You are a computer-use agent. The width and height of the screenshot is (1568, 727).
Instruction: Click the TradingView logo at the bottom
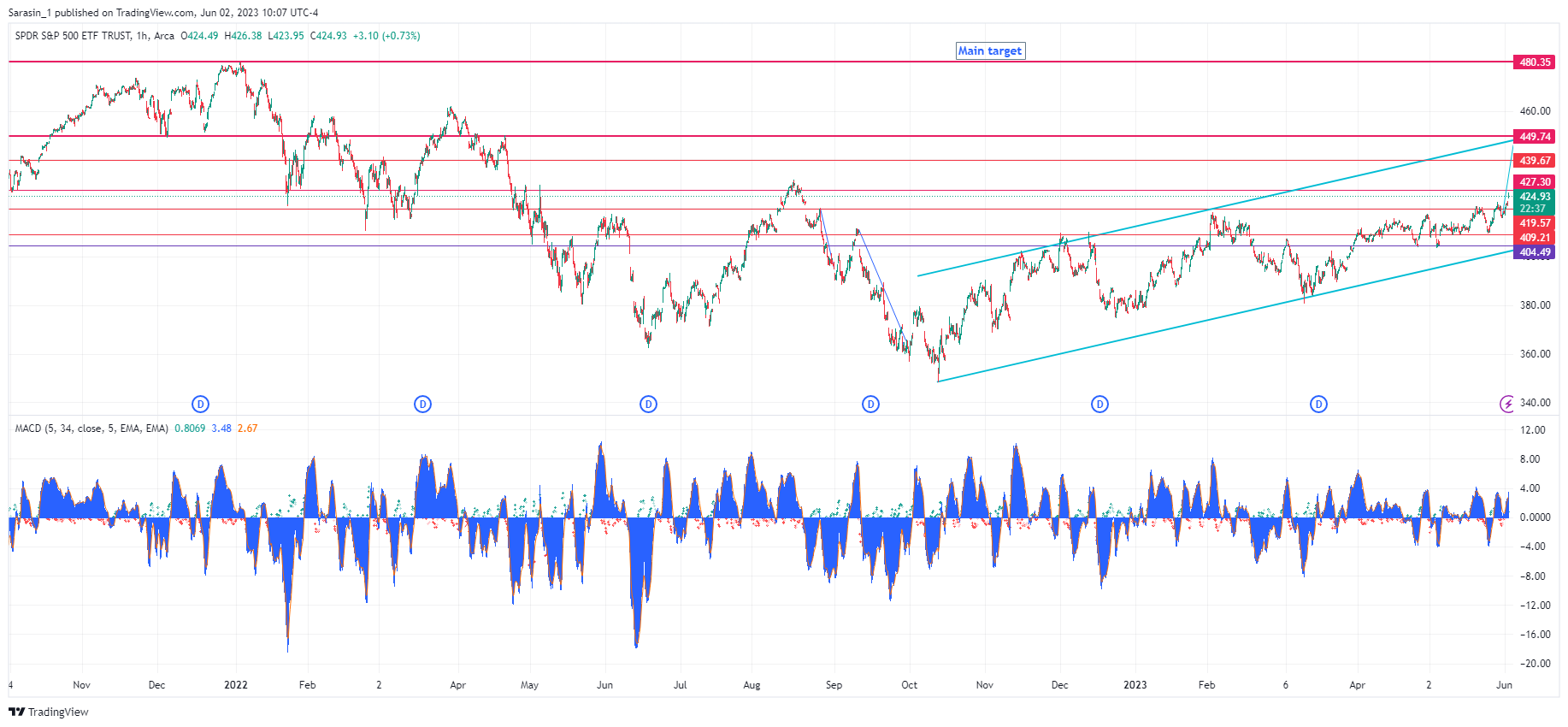49,712
